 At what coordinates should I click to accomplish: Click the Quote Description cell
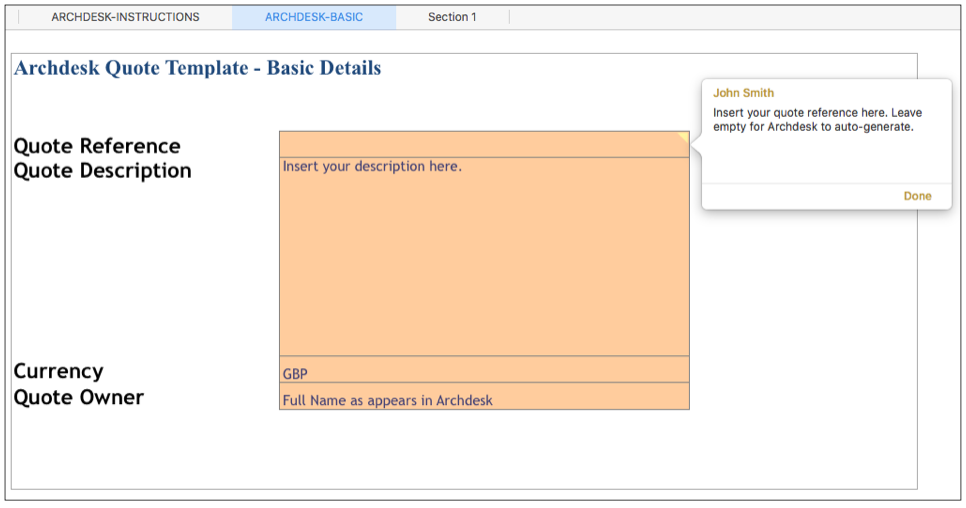[484, 257]
